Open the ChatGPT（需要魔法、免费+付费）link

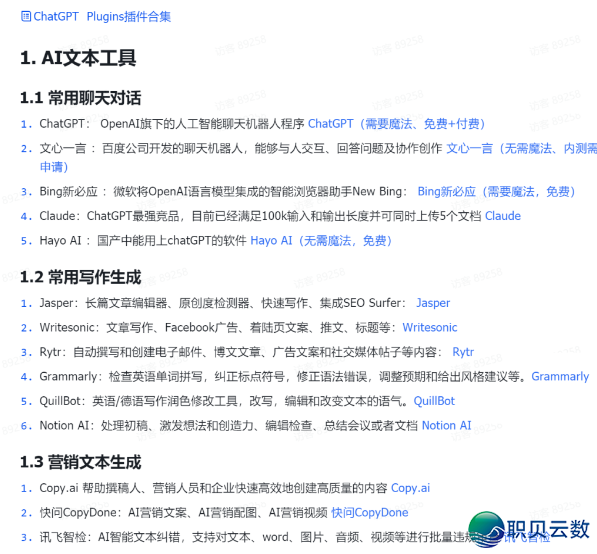pos(396,124)
